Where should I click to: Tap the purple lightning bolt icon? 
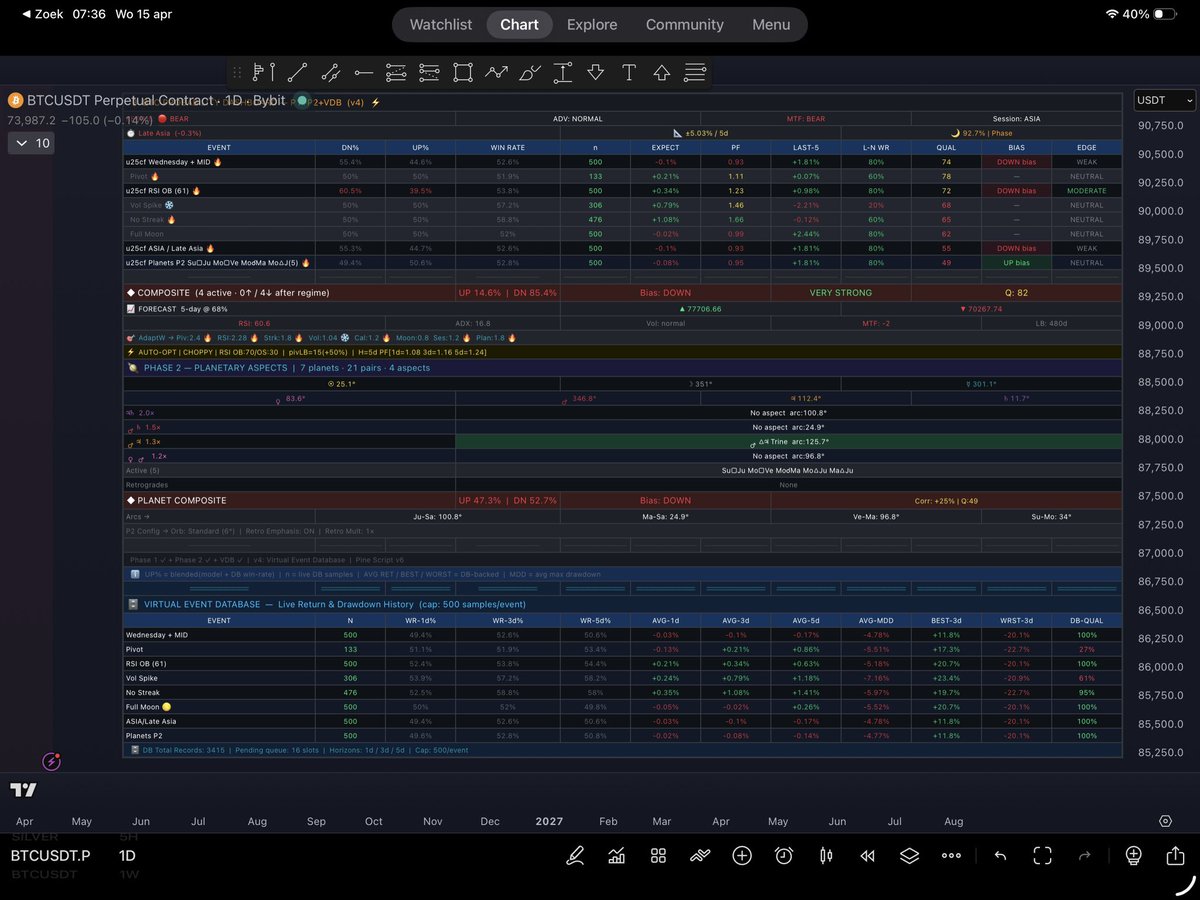tap(53, 762)
